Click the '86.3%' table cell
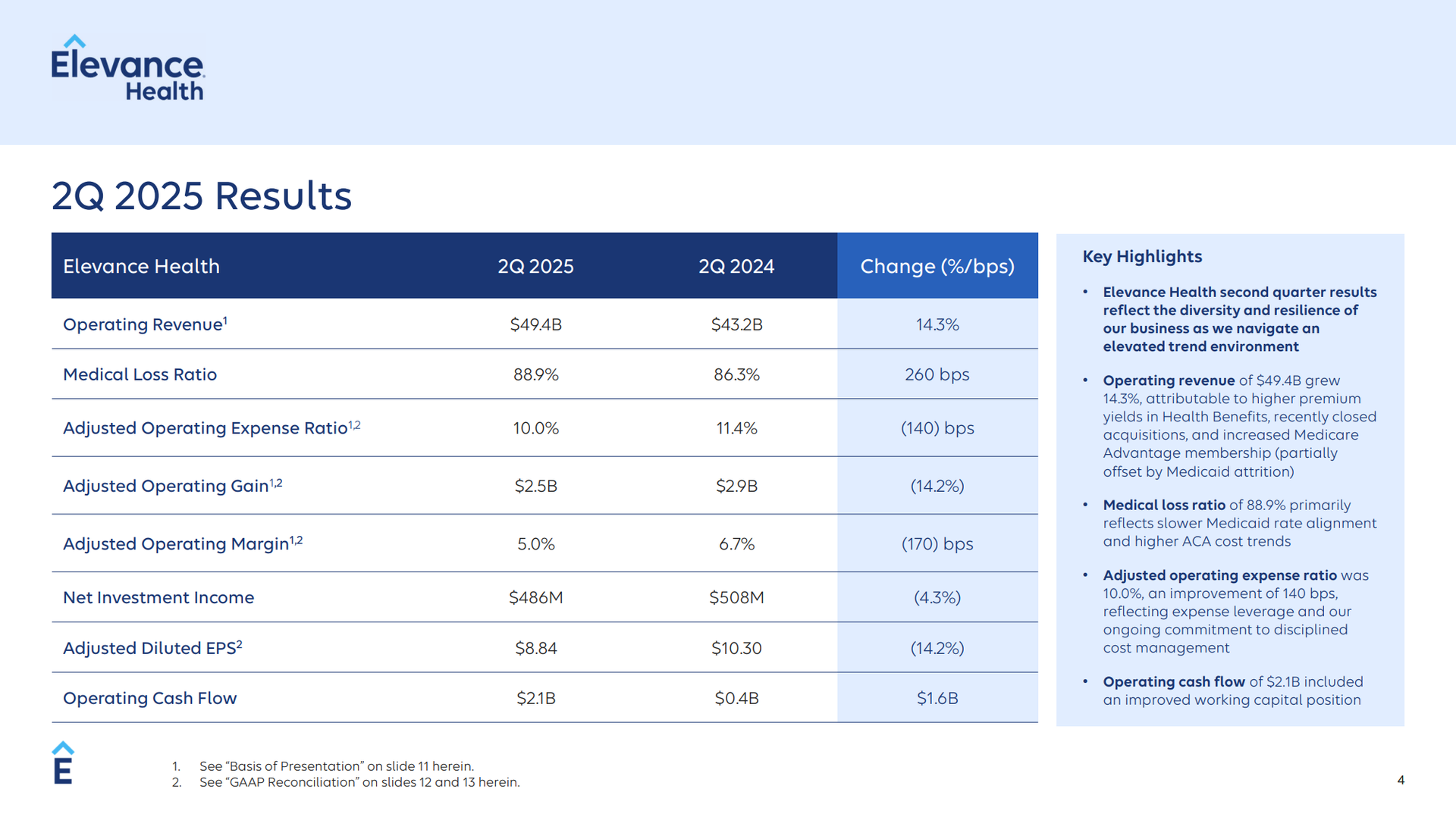 736,374
